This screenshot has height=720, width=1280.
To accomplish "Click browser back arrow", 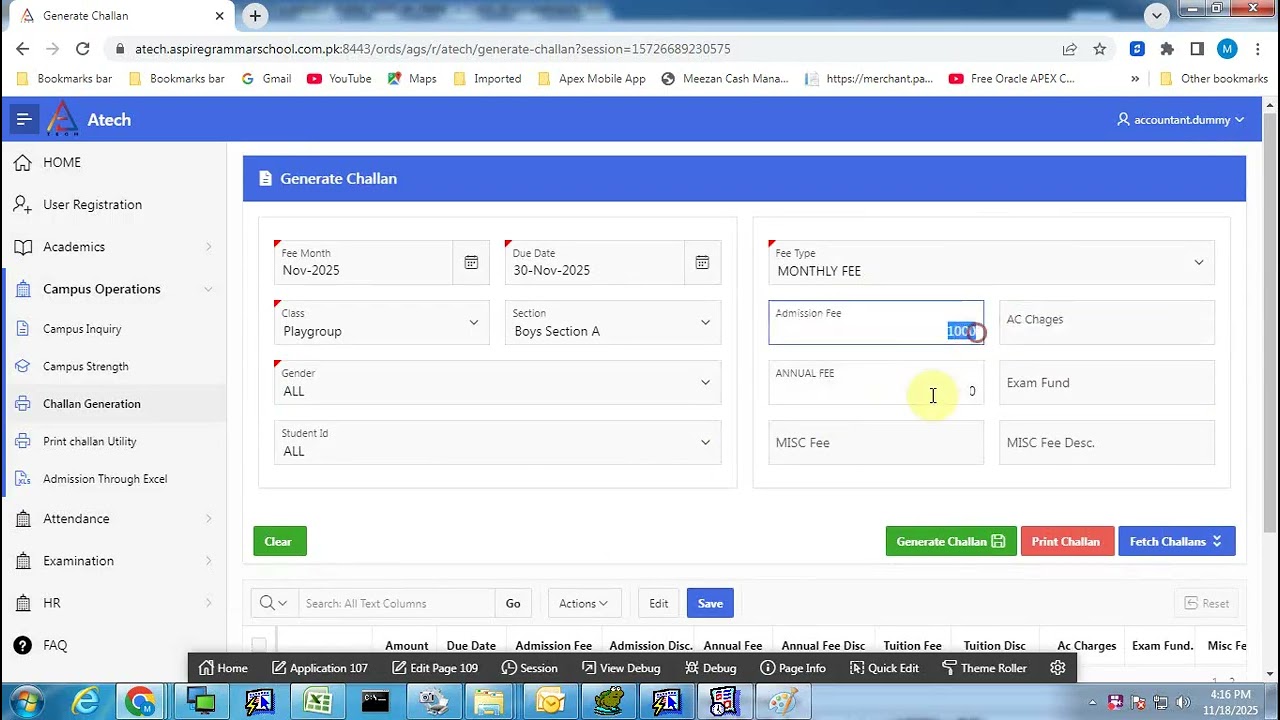I will point(22,48).
